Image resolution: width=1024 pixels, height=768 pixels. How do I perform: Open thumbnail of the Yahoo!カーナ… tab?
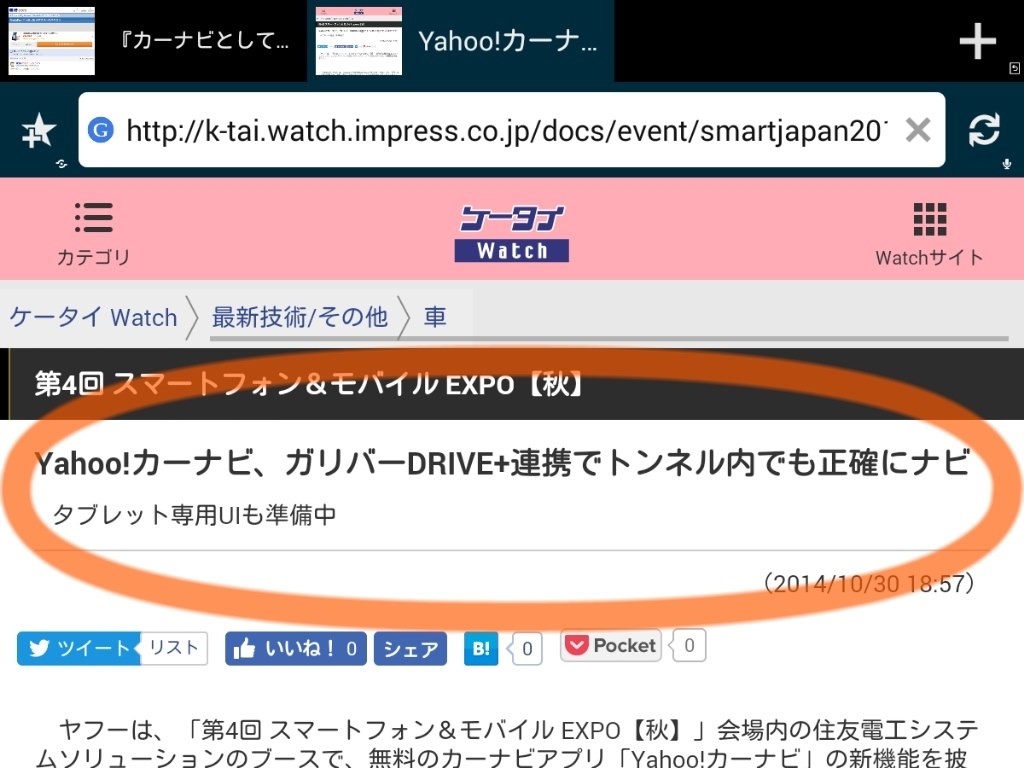coord(359,41)
